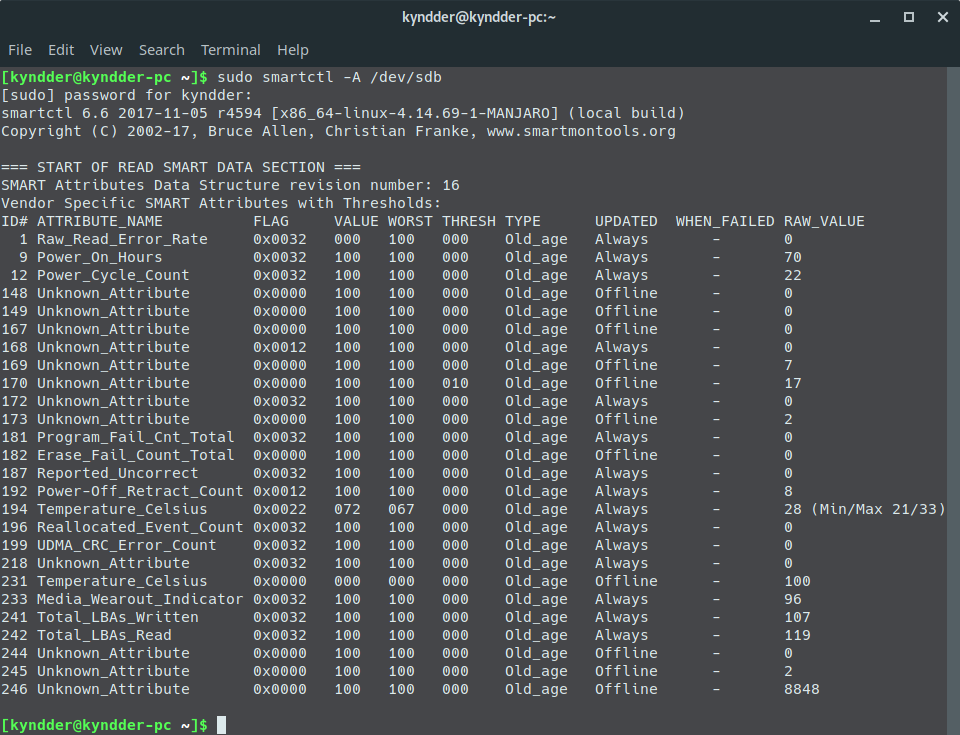The image size is (960, 735).
Task: Click raw value 17 in row 170
Action: [x=793, y=383]
